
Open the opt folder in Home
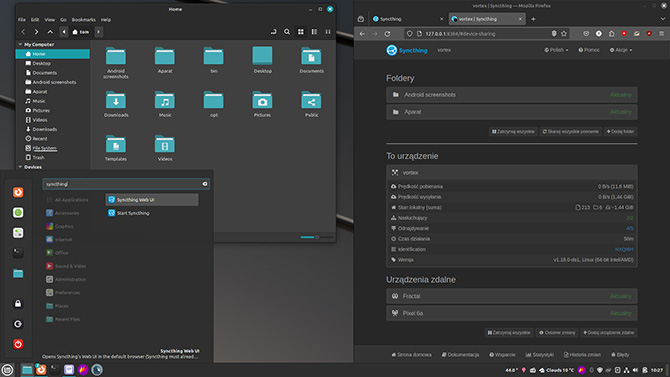214,101
